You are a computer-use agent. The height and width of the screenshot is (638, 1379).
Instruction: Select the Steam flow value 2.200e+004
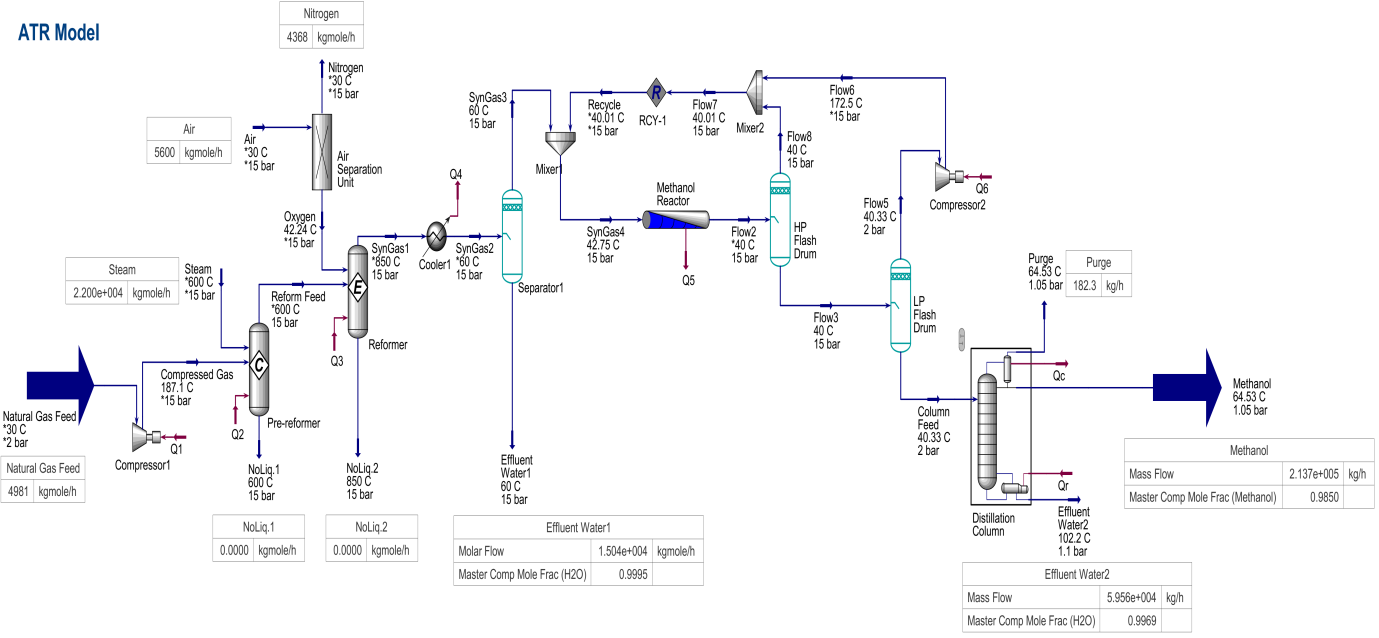(97, 293)
